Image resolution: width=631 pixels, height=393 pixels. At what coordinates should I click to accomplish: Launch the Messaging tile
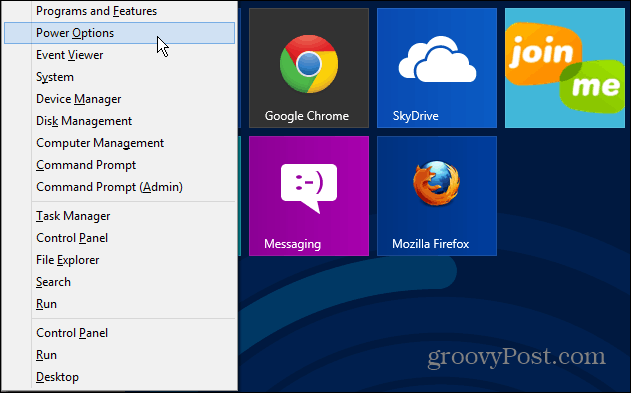pos(309,196)
